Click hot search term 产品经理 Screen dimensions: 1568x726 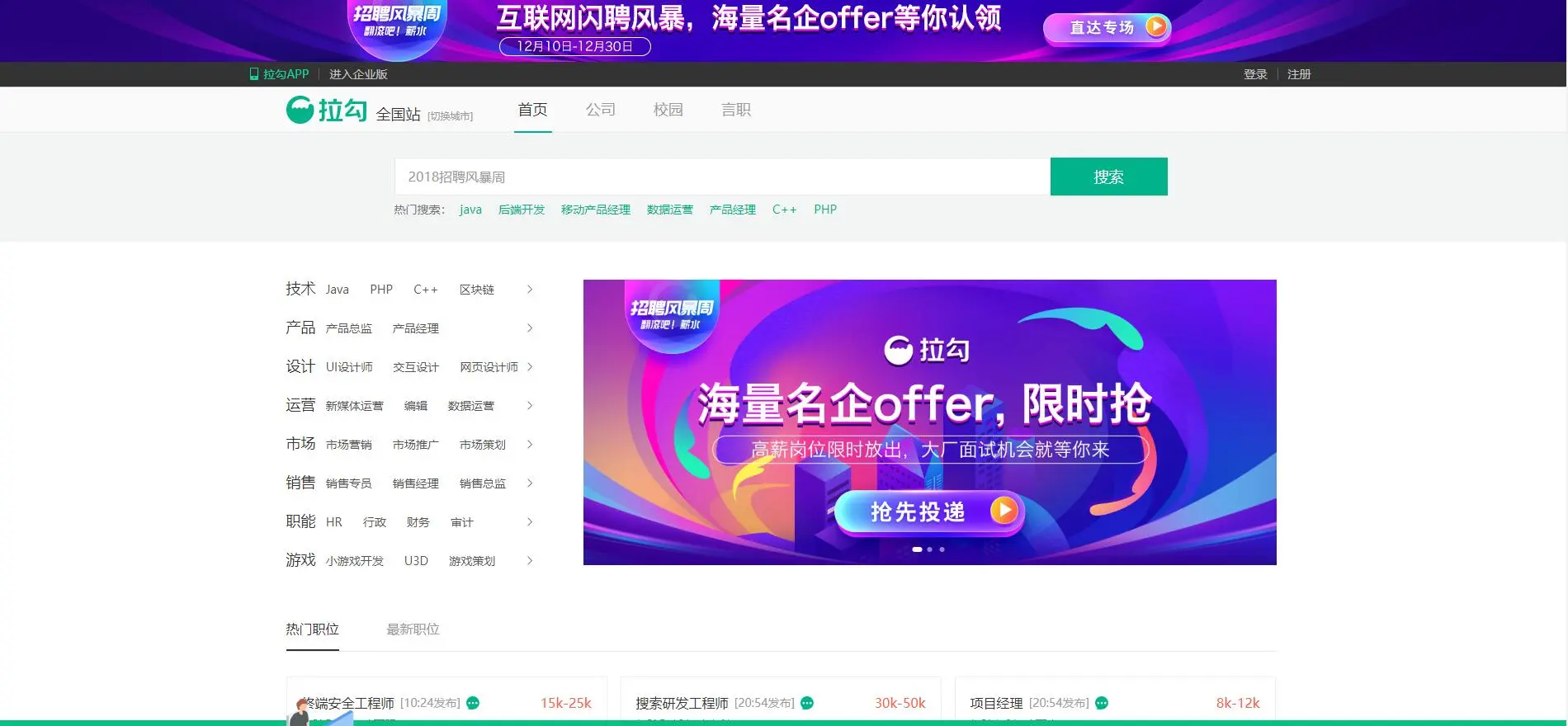733,210
